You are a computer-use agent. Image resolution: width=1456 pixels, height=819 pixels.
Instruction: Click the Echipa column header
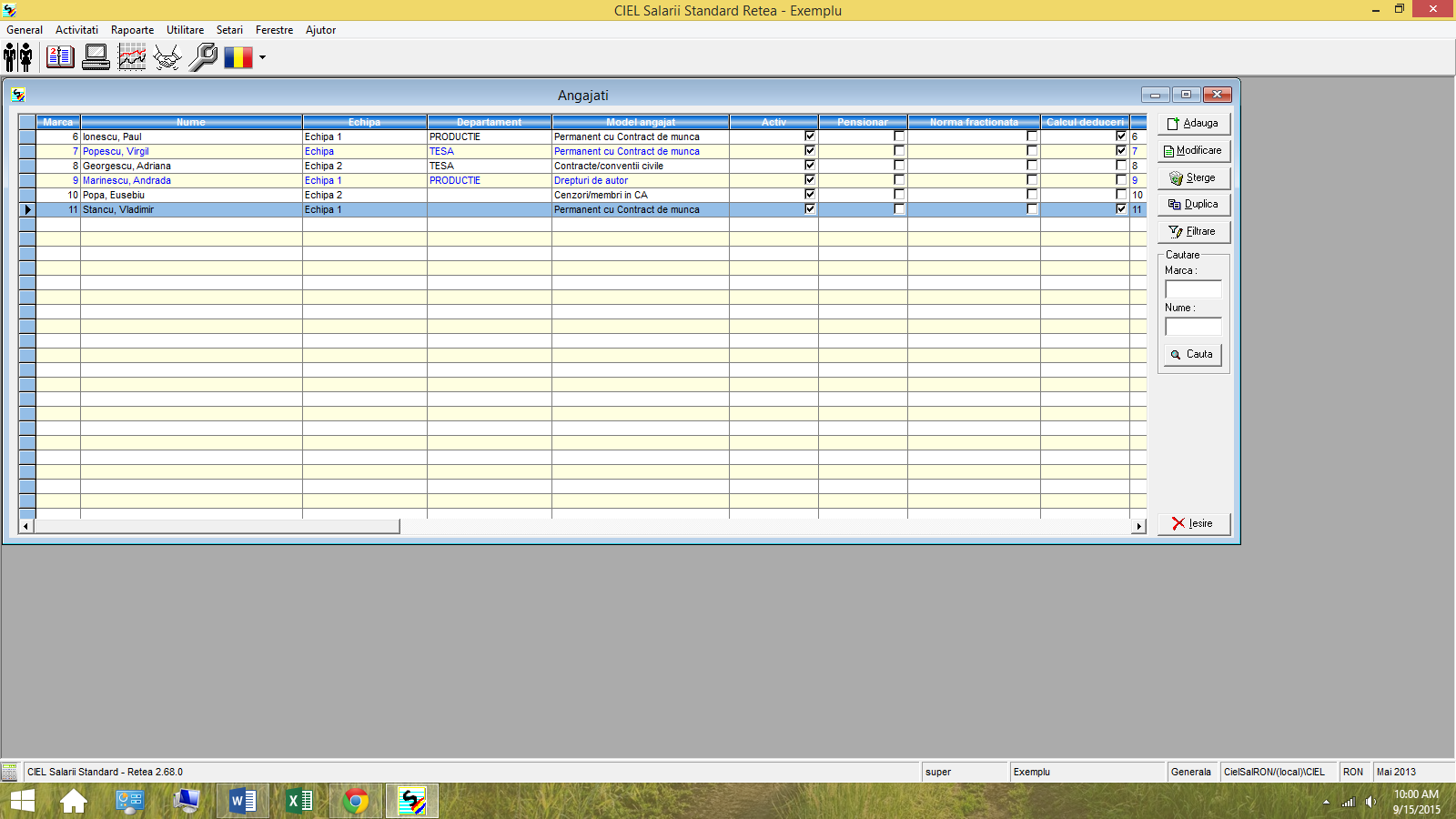[x=365, y=122]
